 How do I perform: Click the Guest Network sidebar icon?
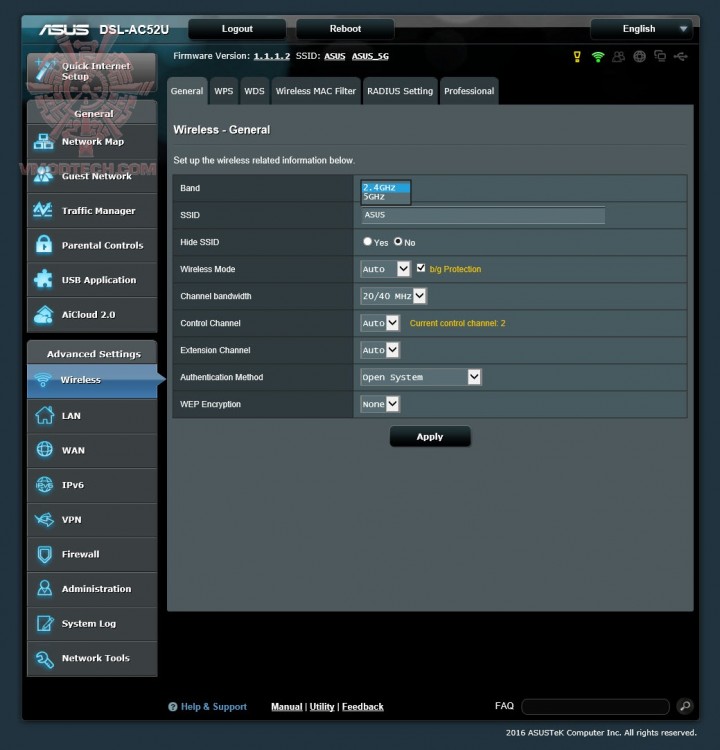coord(44,176)
